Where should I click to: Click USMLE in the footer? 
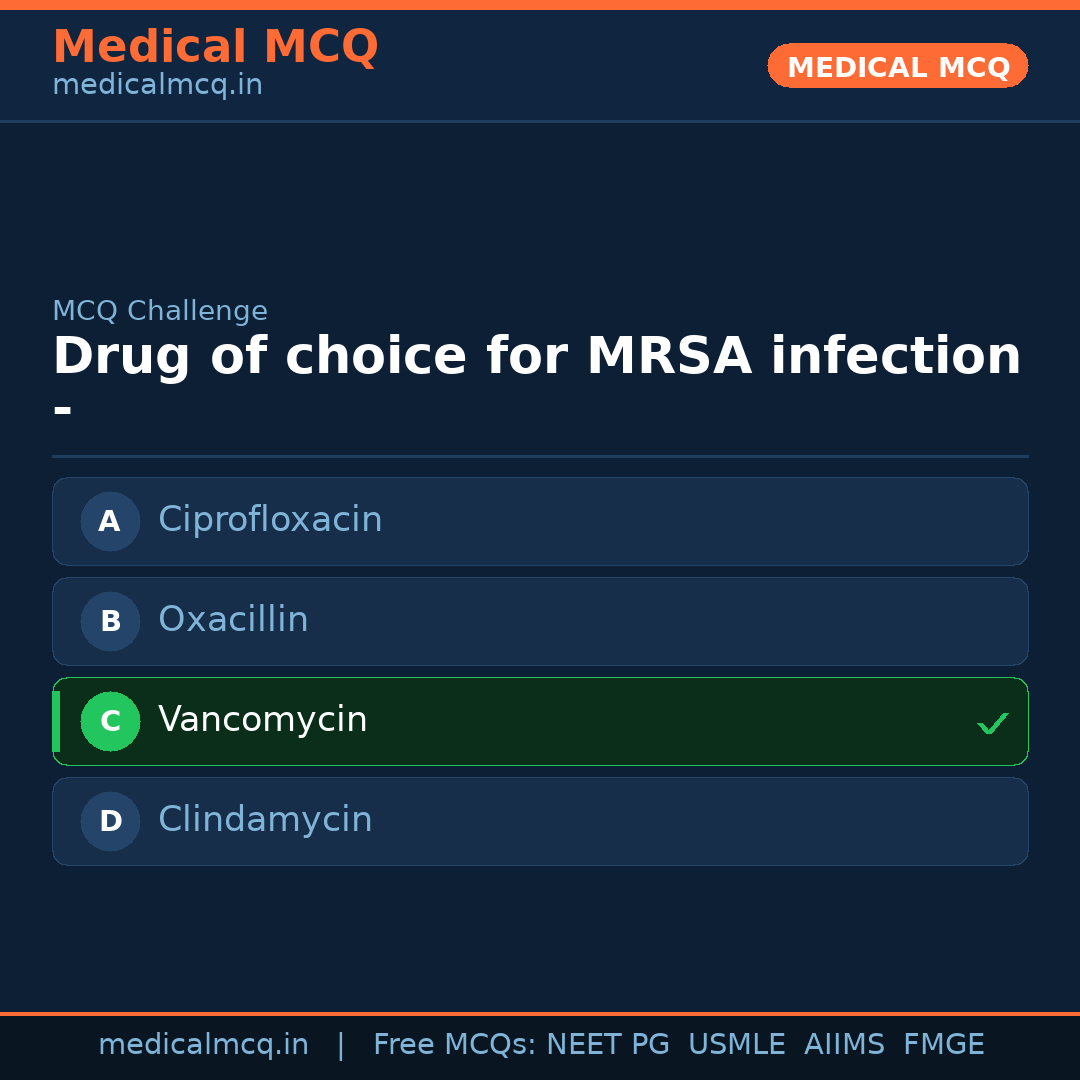(x=736, y=1045)
